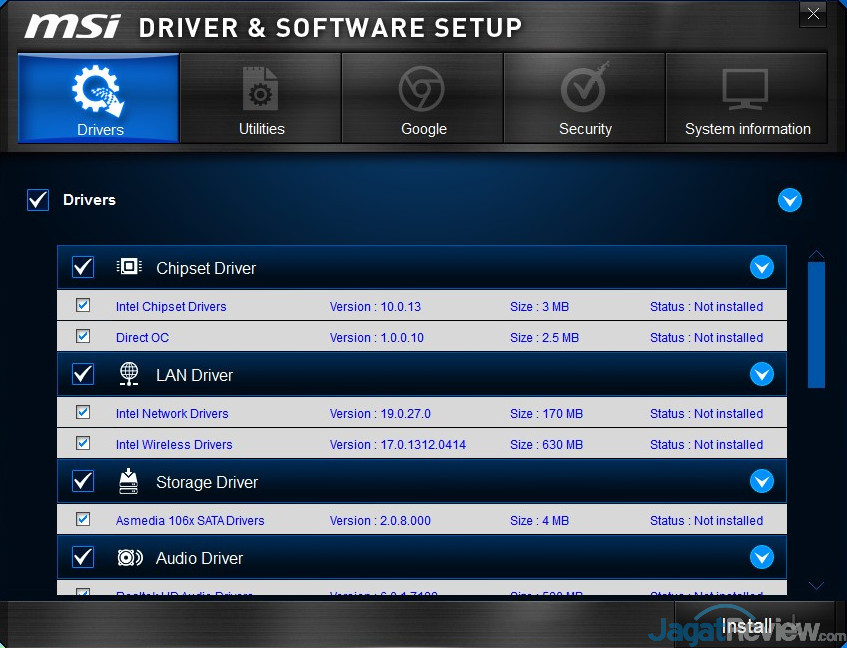Click the Storage Driver disk icon

(129, 481)
